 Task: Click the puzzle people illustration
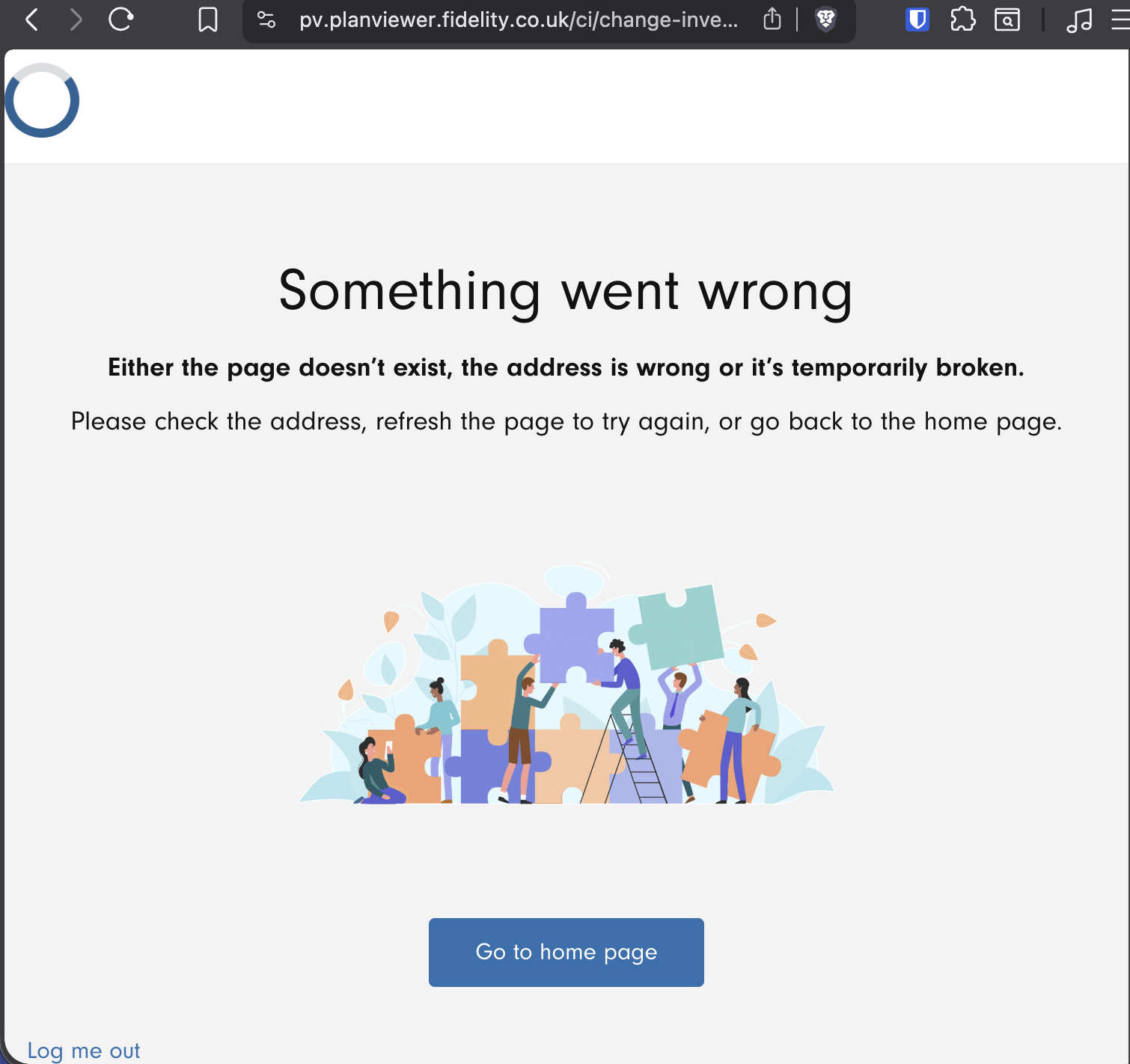pyautogui.click(x=566, y=683)
